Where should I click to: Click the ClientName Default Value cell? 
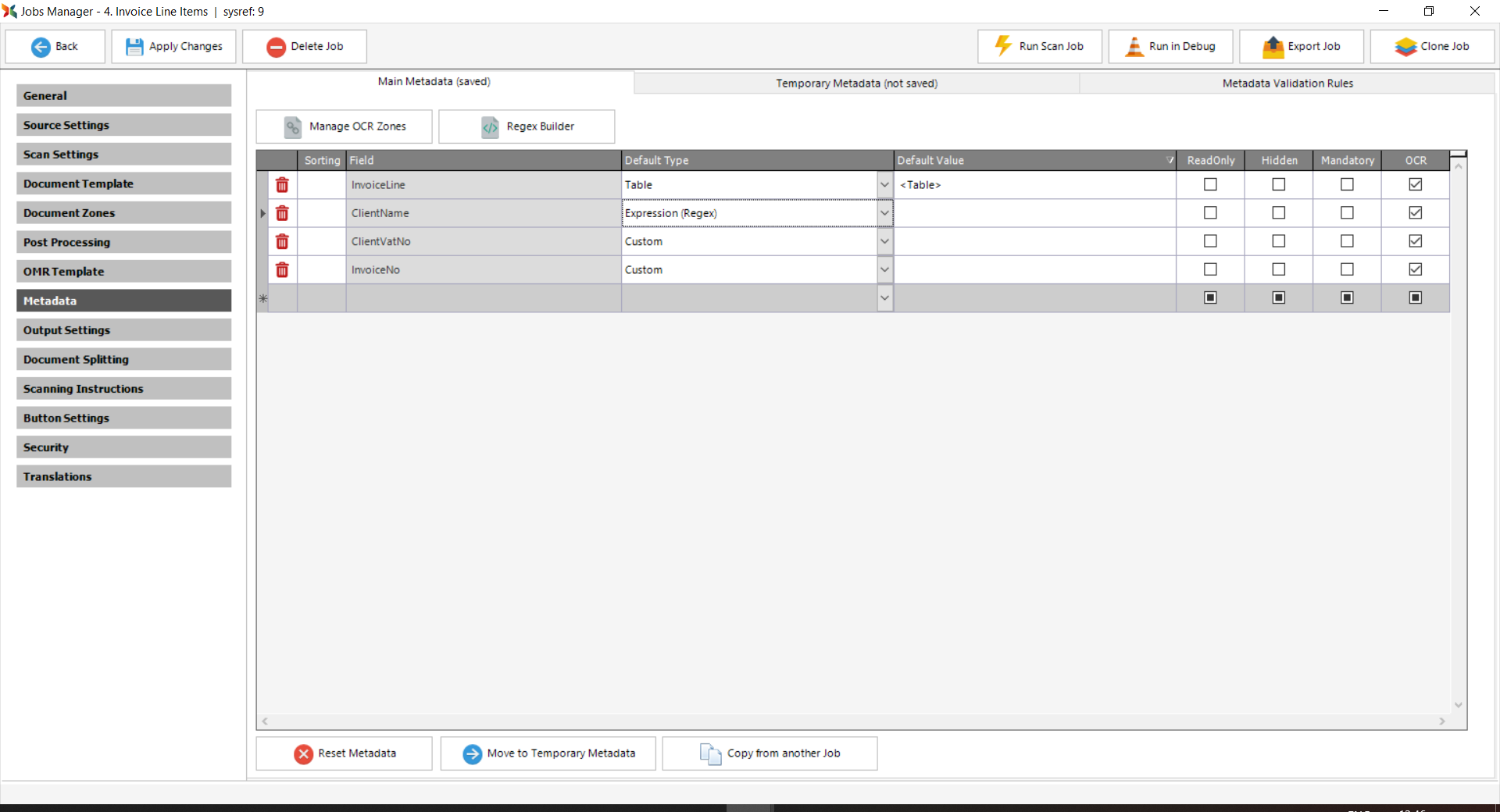coord(1034,213)
